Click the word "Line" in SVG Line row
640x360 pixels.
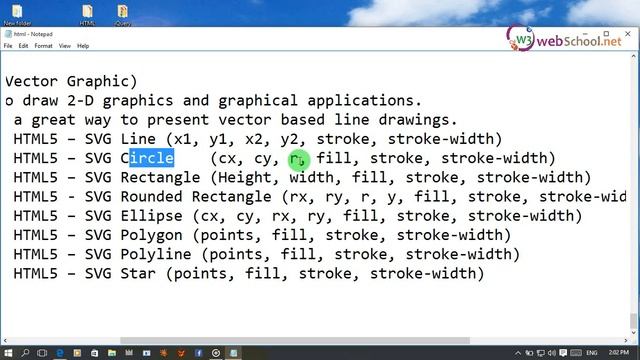[x=138, y=139]
